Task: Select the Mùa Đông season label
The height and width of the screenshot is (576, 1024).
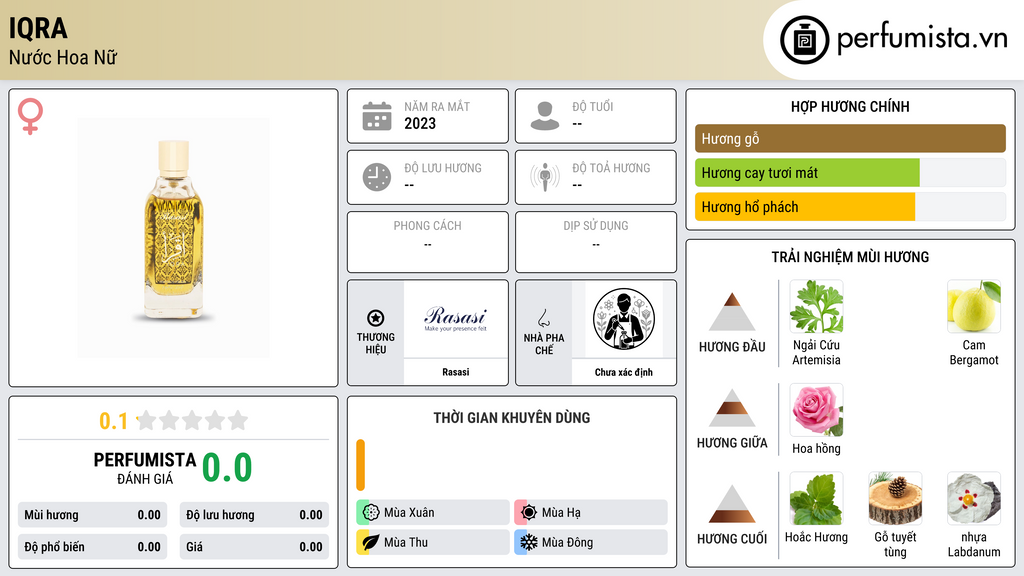Action: 568,542
